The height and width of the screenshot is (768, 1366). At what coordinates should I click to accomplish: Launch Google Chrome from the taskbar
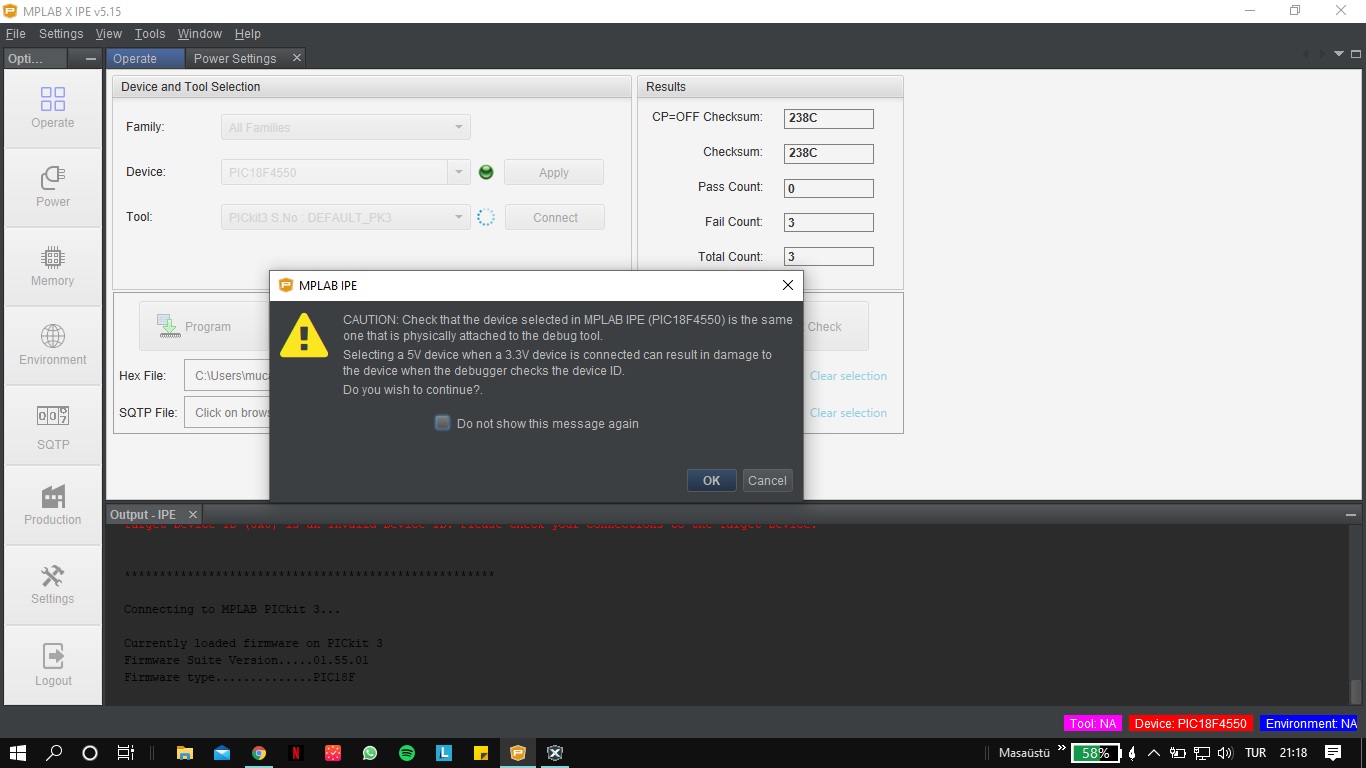[x=259, y=753]
